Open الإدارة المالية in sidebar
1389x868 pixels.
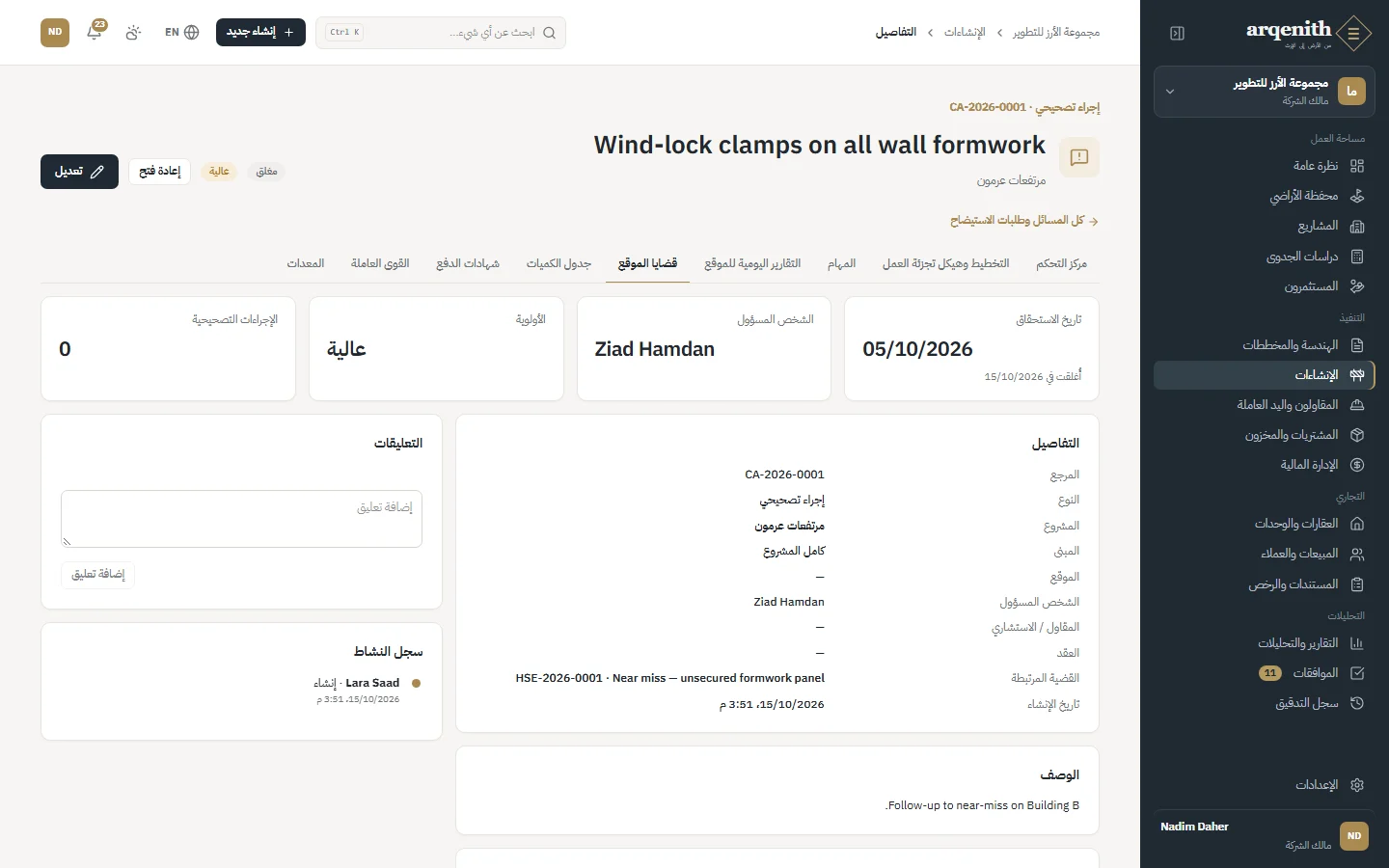(1265, 465)
